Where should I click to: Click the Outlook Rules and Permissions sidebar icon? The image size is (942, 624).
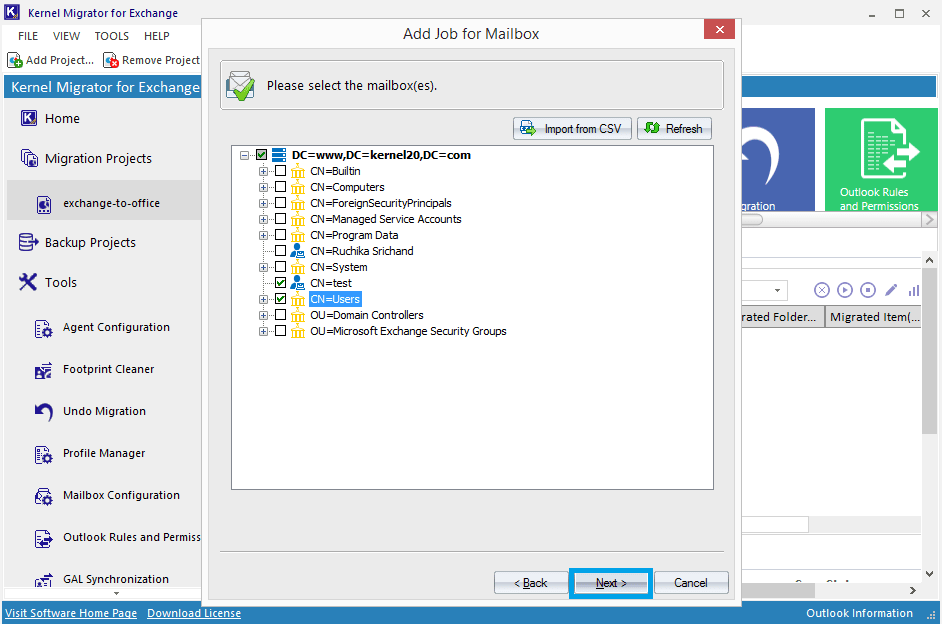43,539
